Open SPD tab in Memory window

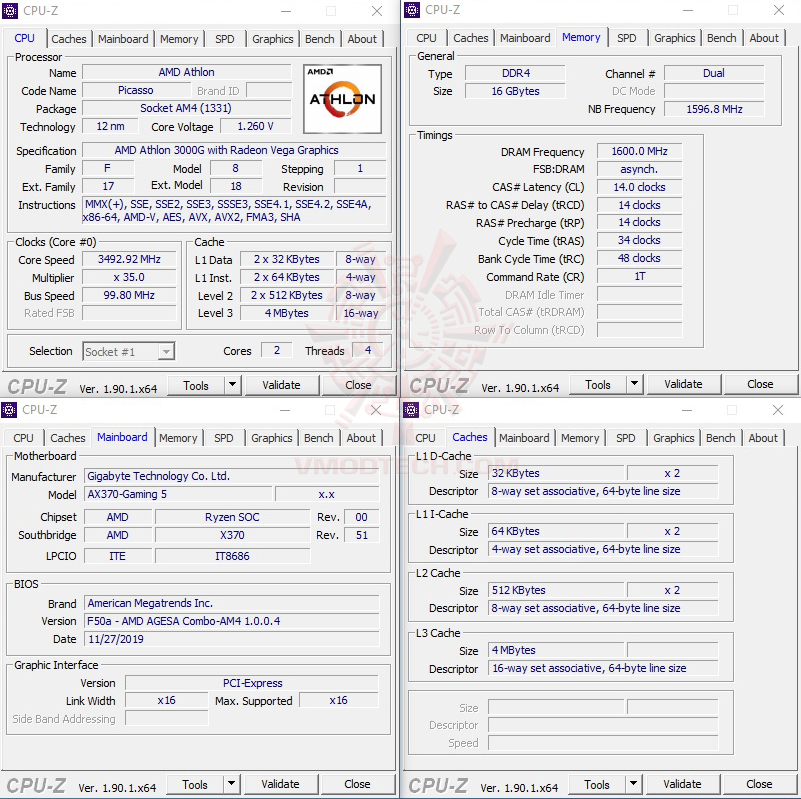[627, 38]
